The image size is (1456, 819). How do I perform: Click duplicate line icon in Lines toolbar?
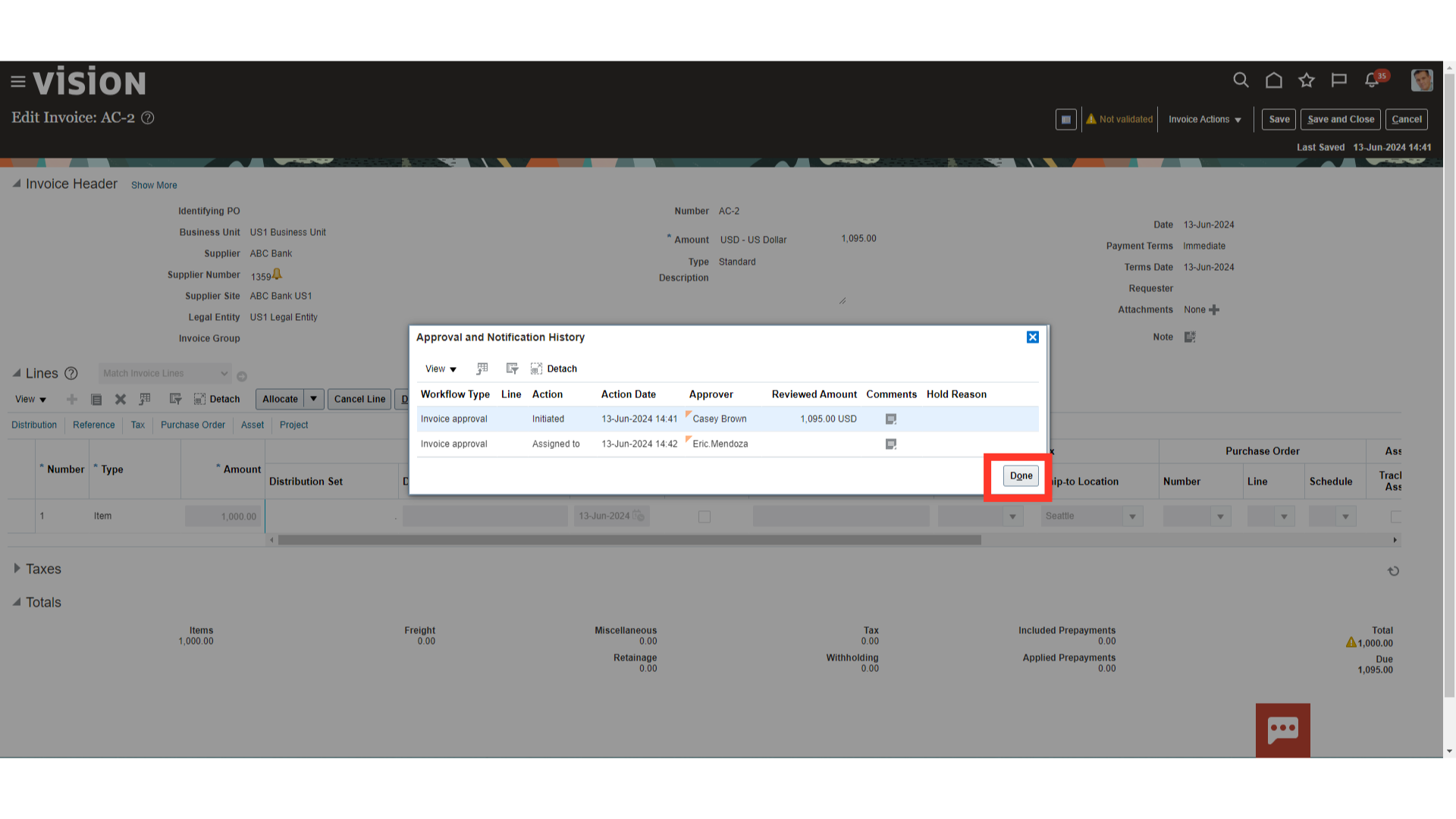pos(96,399)
